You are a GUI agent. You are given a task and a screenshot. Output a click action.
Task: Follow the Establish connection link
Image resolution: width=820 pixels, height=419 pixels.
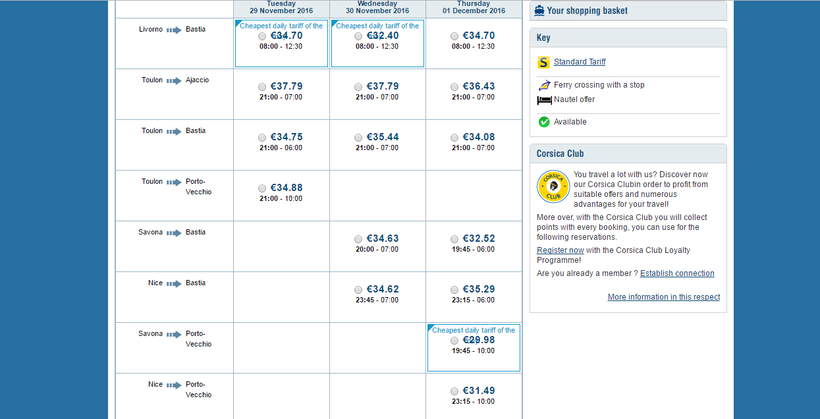677,273
